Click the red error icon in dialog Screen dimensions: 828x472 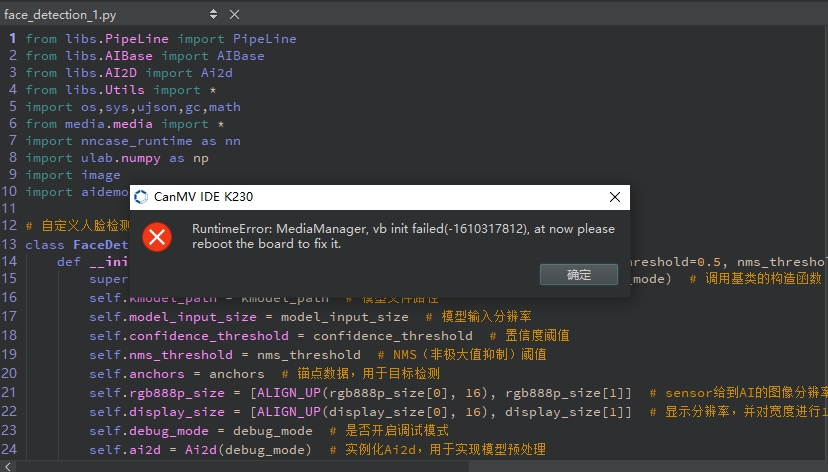point(157,237)
